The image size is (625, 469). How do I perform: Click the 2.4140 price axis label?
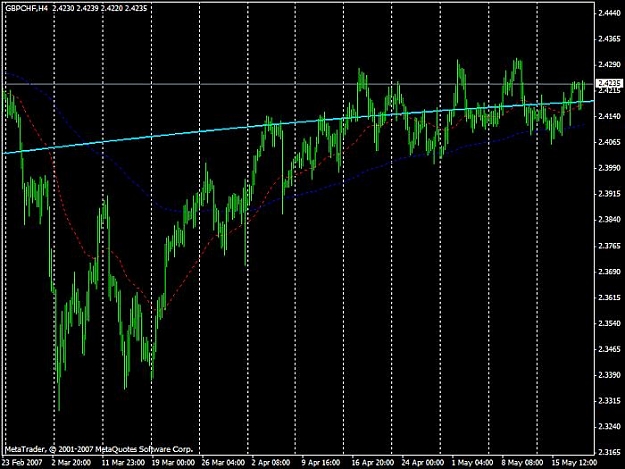coord(609,116)
